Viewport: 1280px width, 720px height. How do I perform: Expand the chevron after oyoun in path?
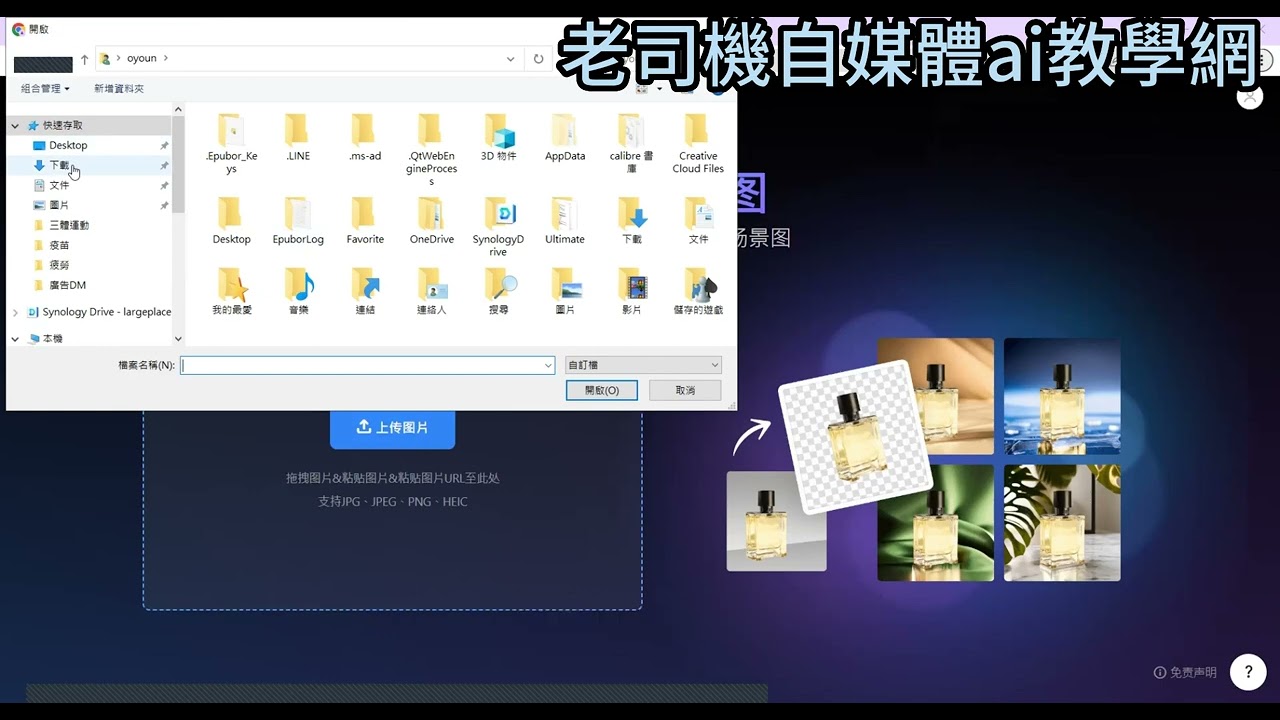(166, 59)
